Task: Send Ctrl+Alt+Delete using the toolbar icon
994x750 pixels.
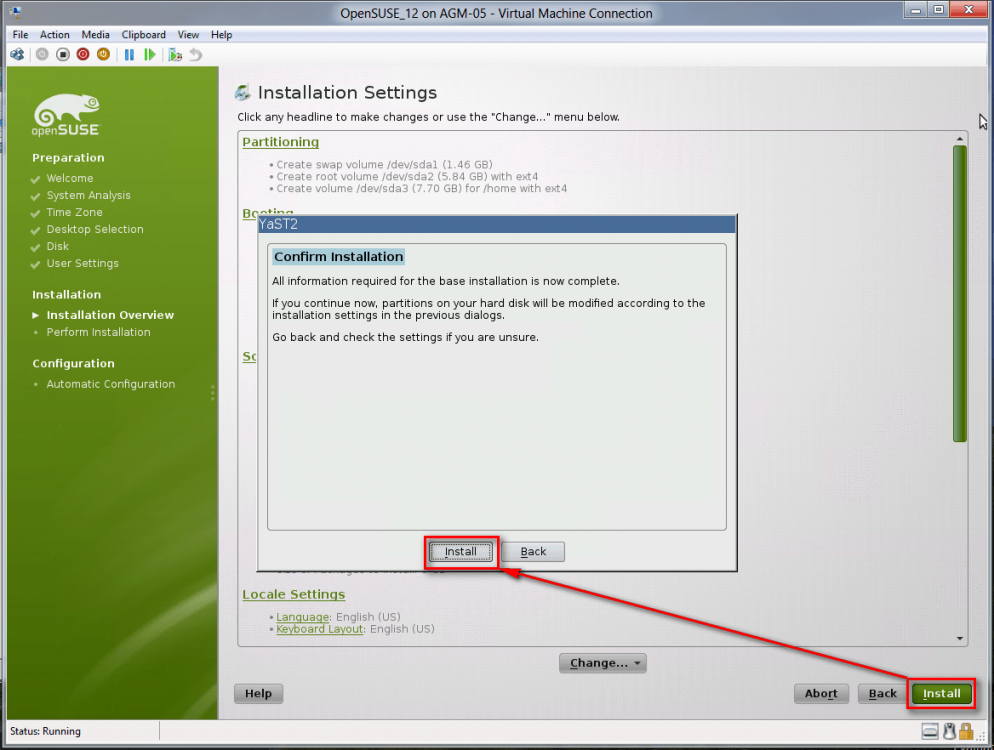Action: 17,55
